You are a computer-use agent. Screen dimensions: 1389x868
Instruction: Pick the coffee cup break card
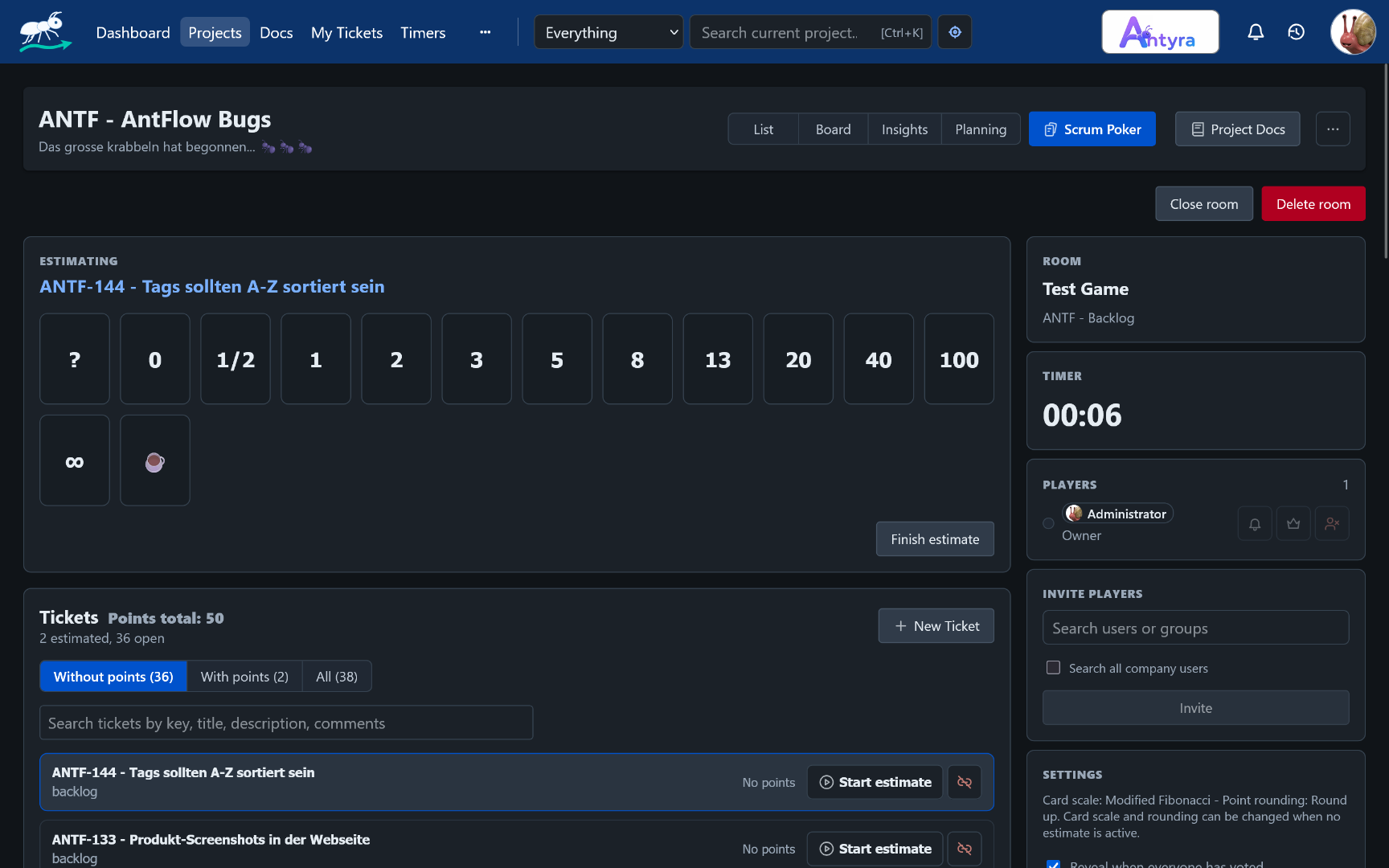pos(155,461)
